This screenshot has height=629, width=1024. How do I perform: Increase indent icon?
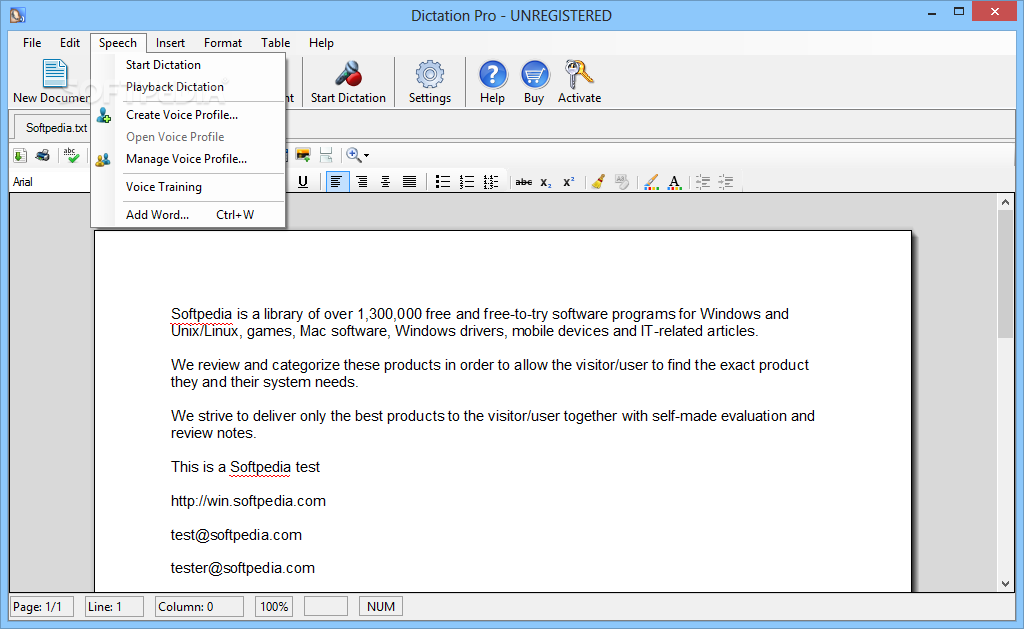point(726,182)
